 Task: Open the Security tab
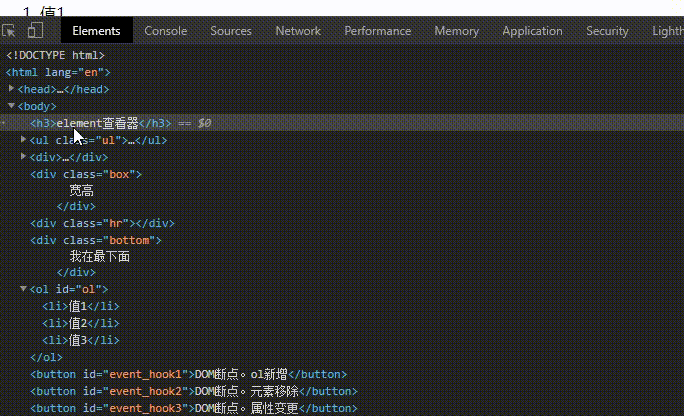[x=607, y=31]
